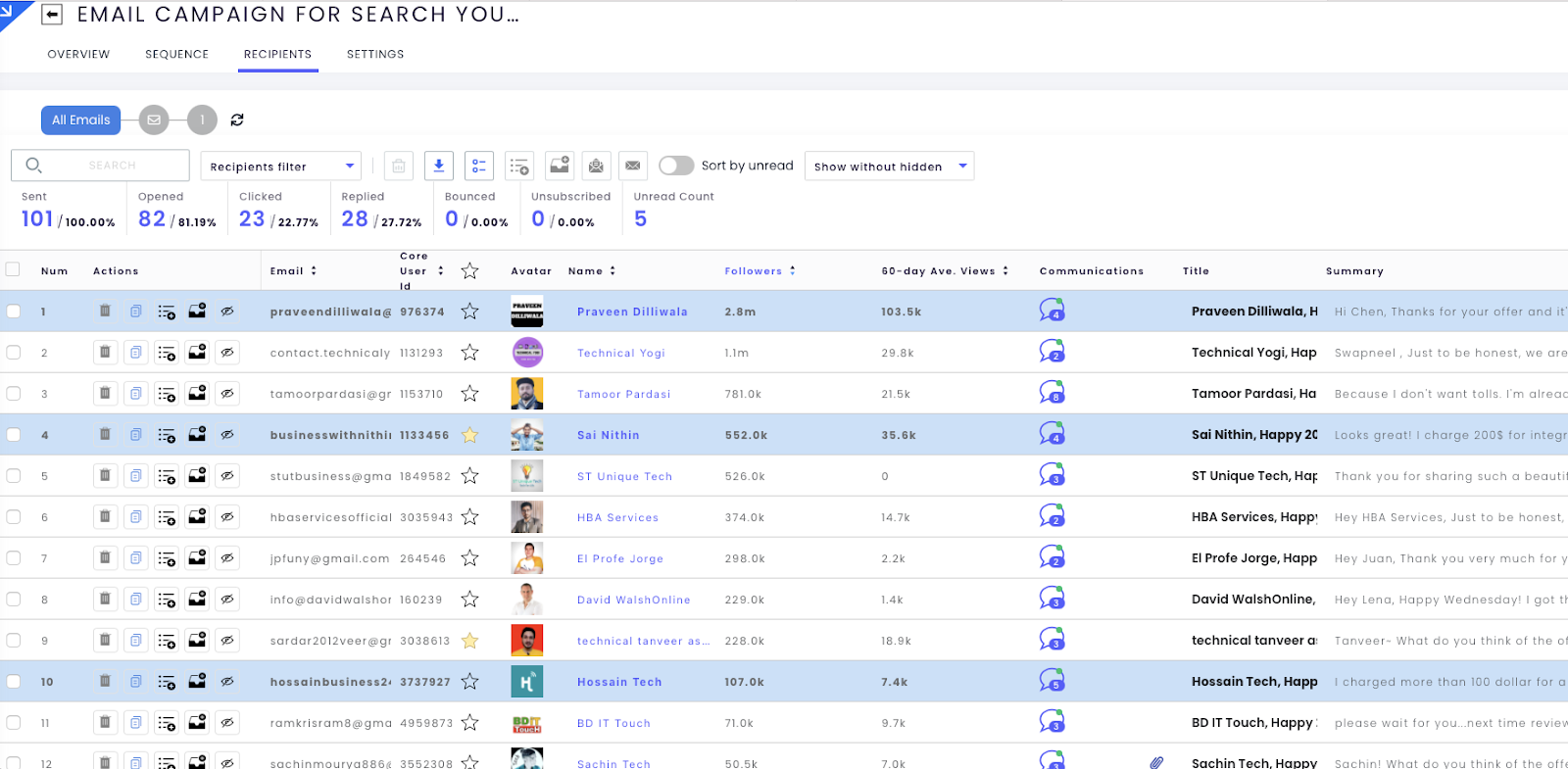
Task: Expand the Show without hidden dropdown
Action: click(x=889, y=167)
